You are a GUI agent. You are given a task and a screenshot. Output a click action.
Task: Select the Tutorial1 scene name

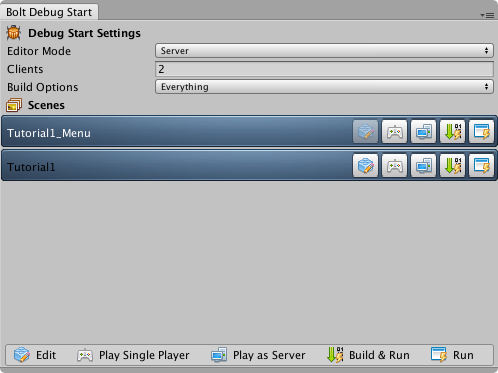[31, 167]
